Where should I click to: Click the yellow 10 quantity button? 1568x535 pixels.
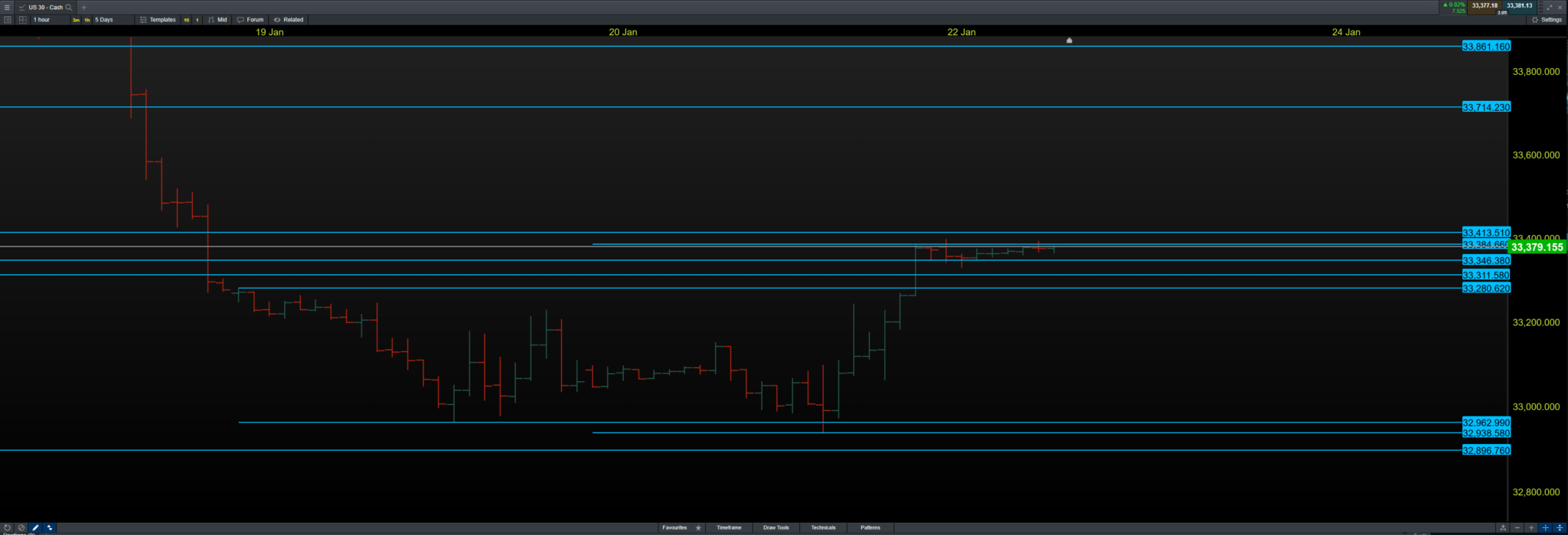[x=186, y=20]
